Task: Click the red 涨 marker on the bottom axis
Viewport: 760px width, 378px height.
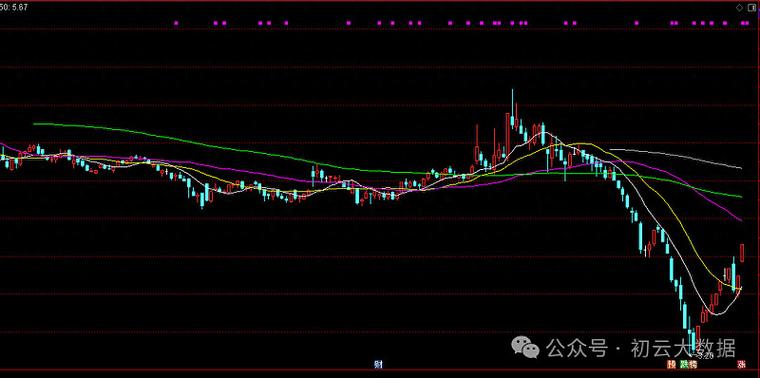Action: click(x=741, y=364)
